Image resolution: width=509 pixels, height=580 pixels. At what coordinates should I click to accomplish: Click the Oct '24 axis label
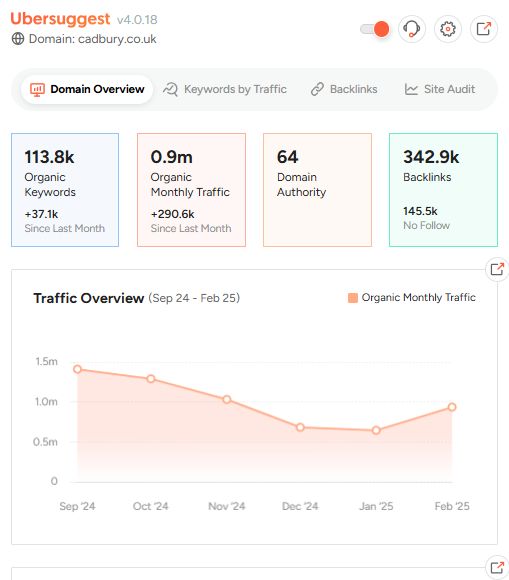(x=151, y=506)
